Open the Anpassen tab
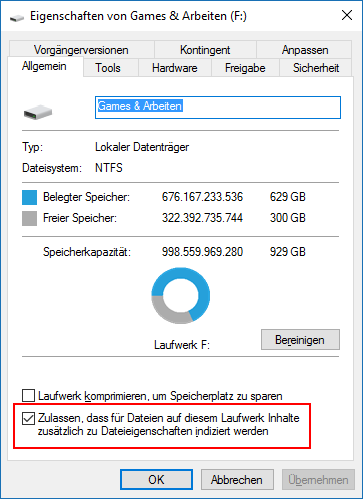Viewport: 363px width, 499px height. coord(305,50)
